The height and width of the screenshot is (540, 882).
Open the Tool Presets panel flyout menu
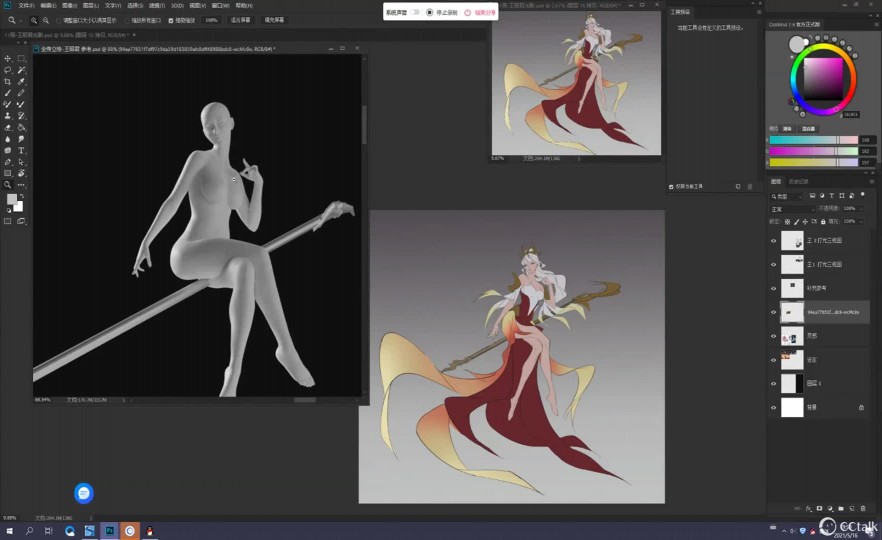point(758,12)
